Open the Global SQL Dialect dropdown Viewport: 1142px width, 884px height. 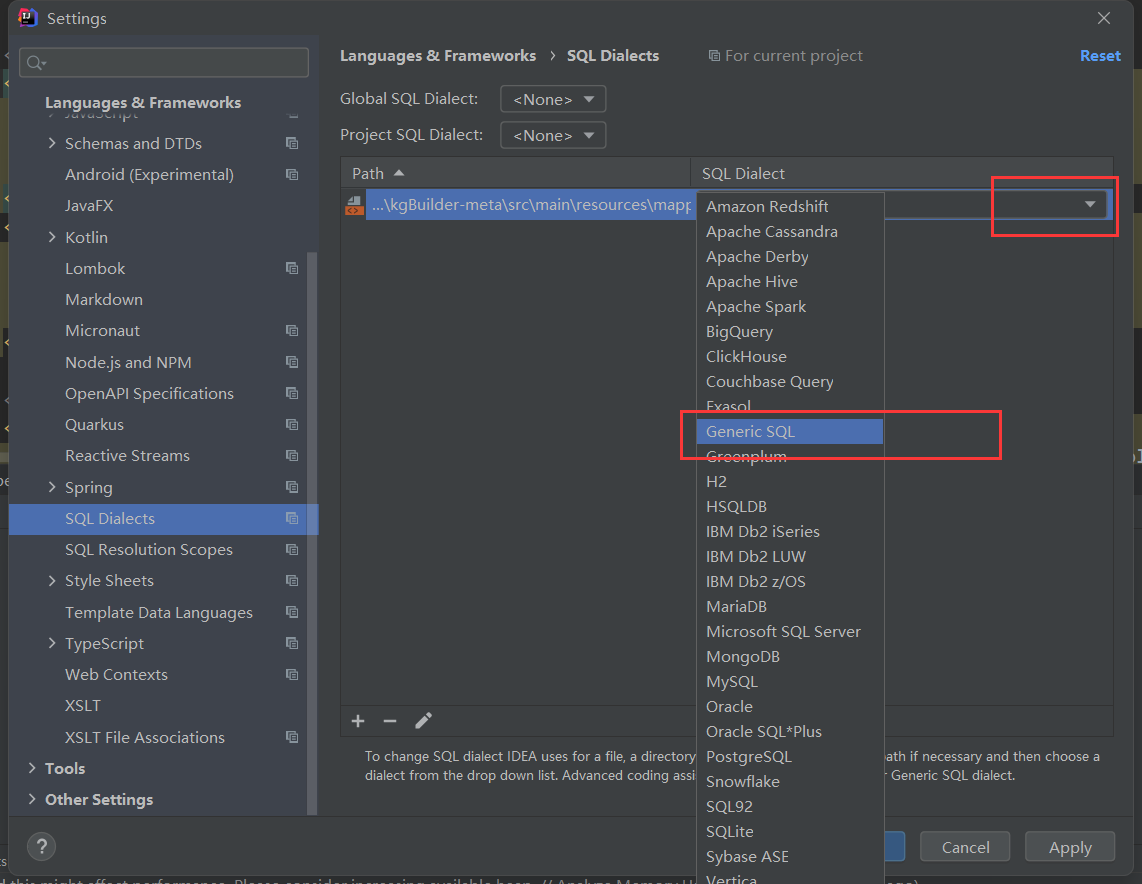(x=553, y=99)
